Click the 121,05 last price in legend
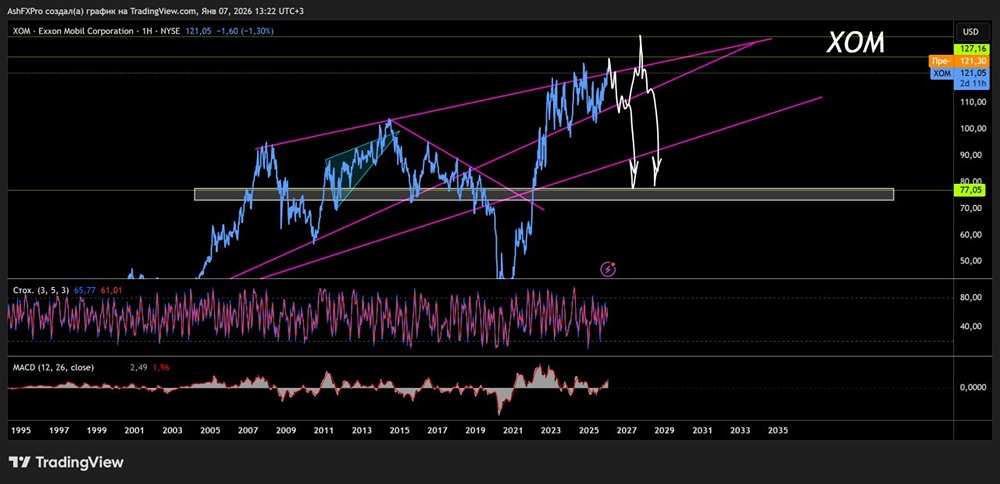Viewport: 1000px width, 484px height. pyautogui.click(x=198, y=31)
